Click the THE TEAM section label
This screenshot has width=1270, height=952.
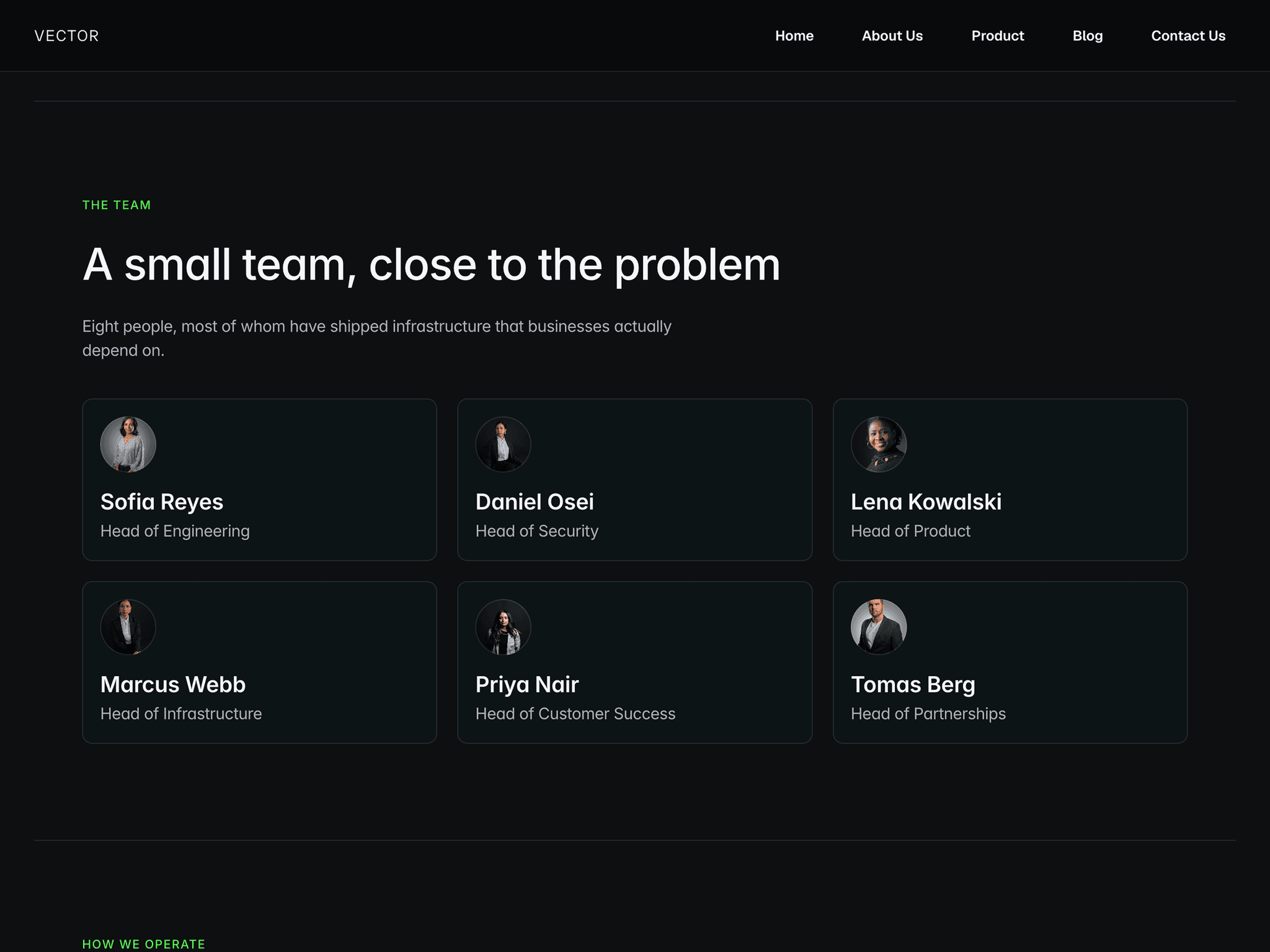click(117, 205)
